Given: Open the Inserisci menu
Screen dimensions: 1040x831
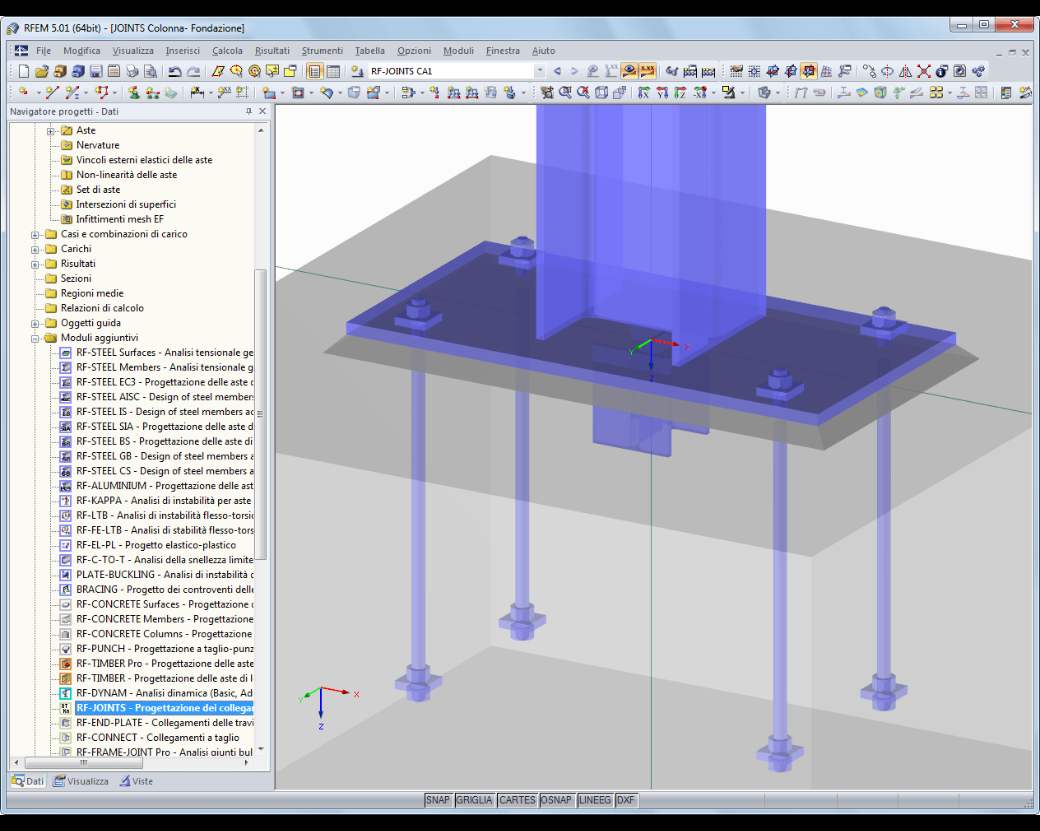Looking at the screenshot, I should tap(182, 50).
